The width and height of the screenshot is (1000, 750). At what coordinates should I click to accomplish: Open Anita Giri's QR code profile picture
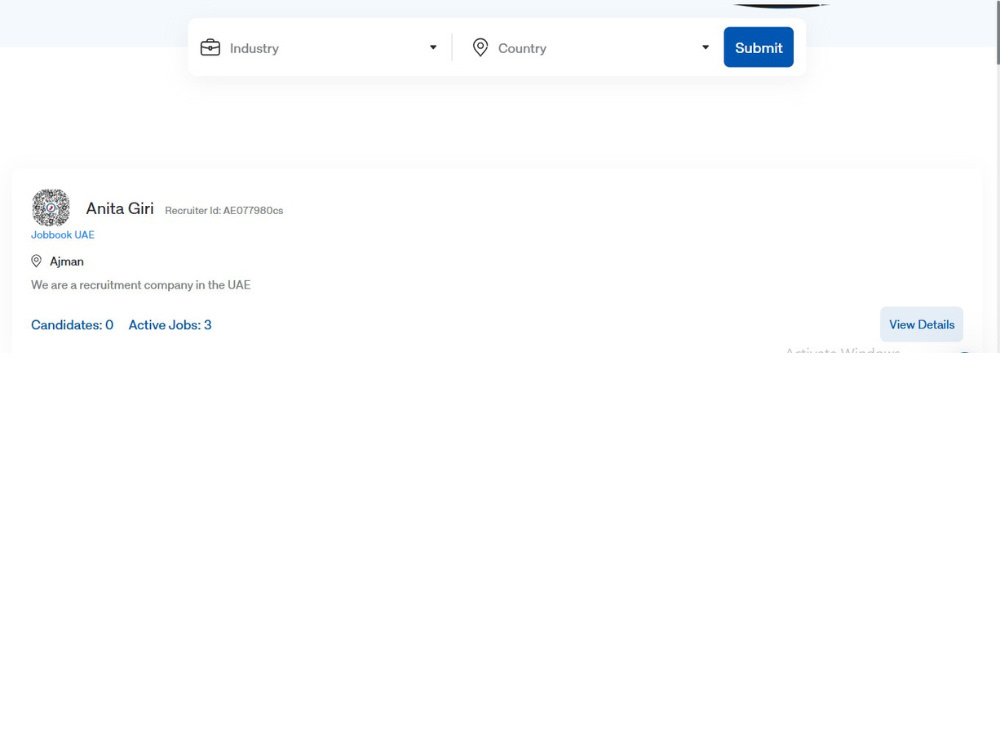coord(51,207)
